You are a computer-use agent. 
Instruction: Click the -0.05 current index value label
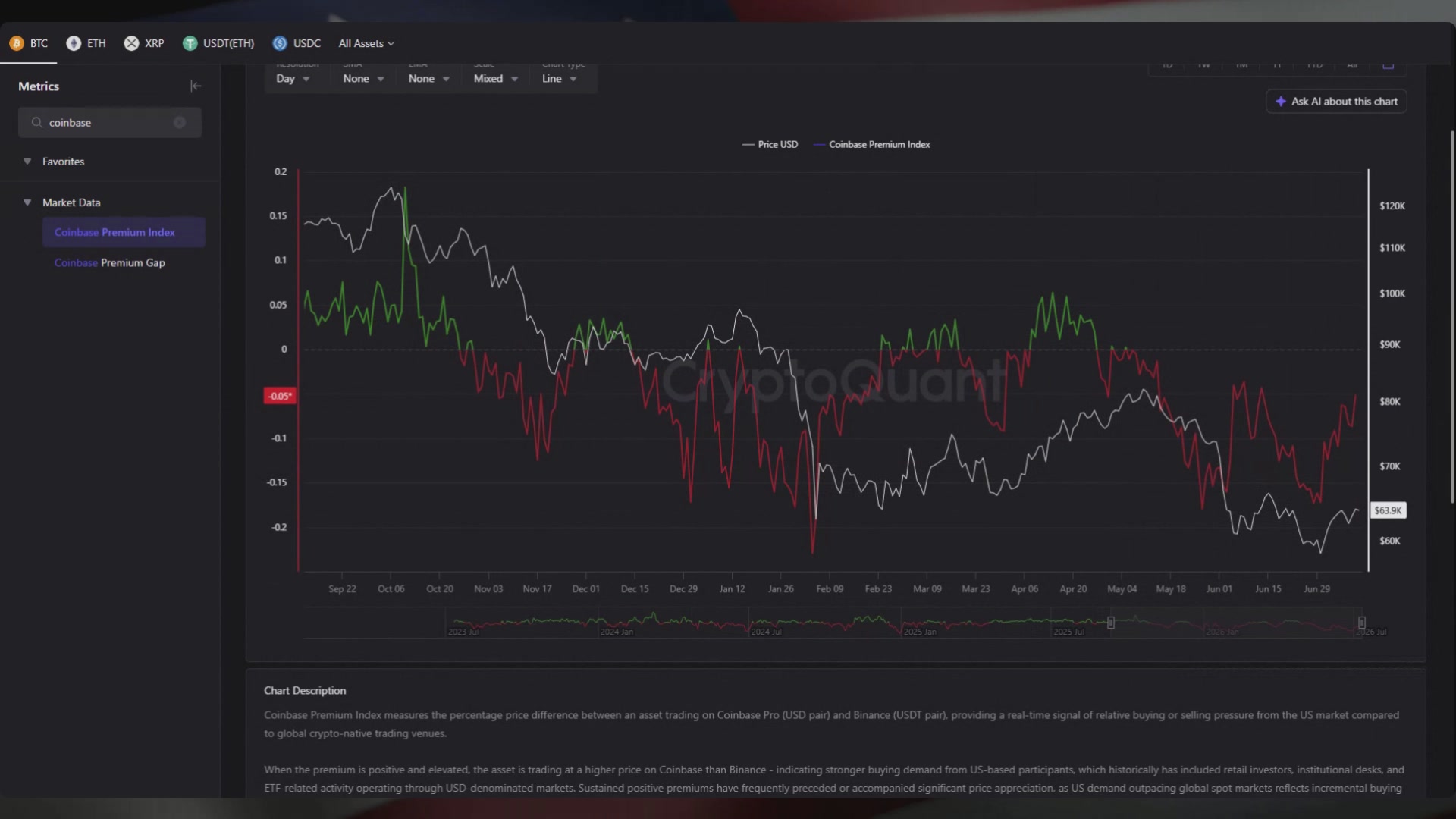[x=279, y=396]
